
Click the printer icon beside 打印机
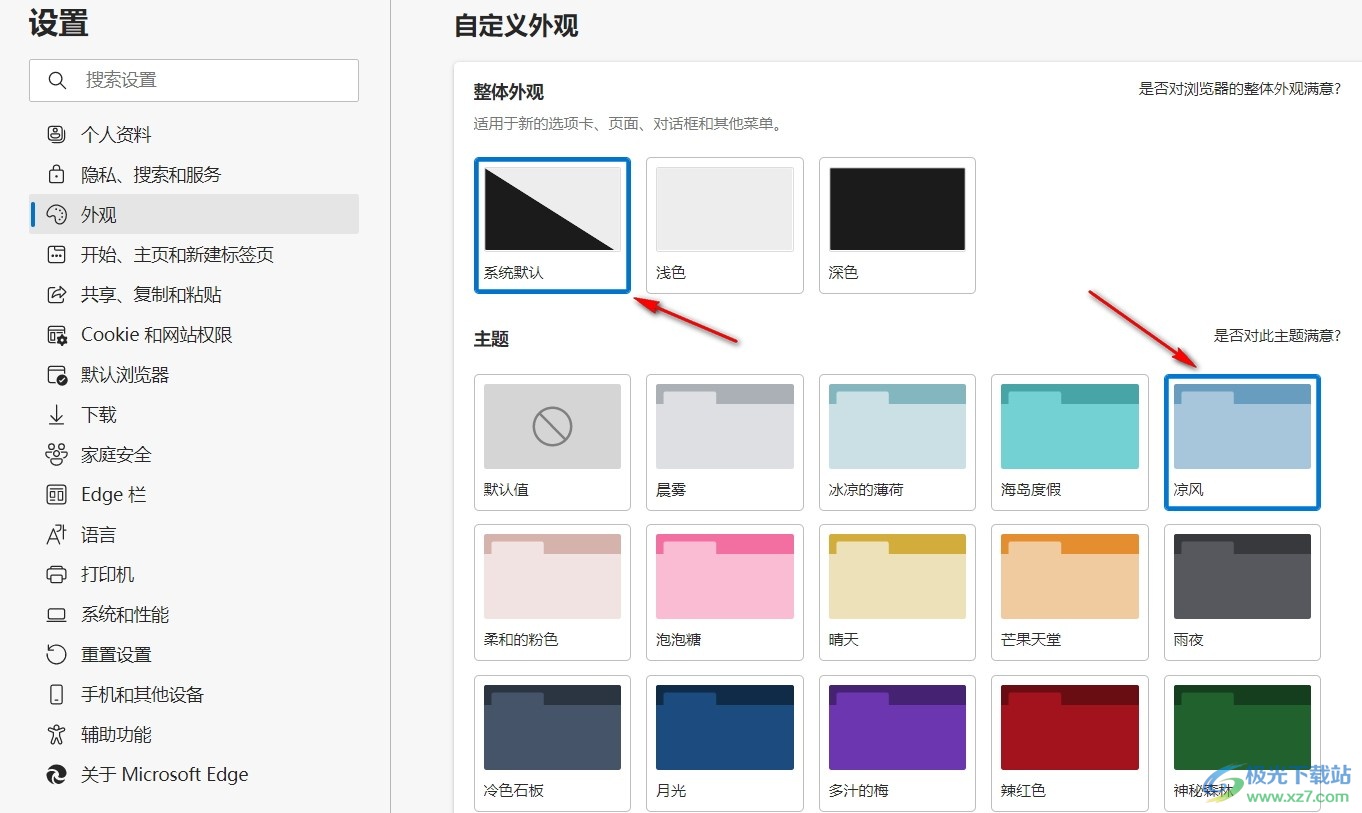57,574
